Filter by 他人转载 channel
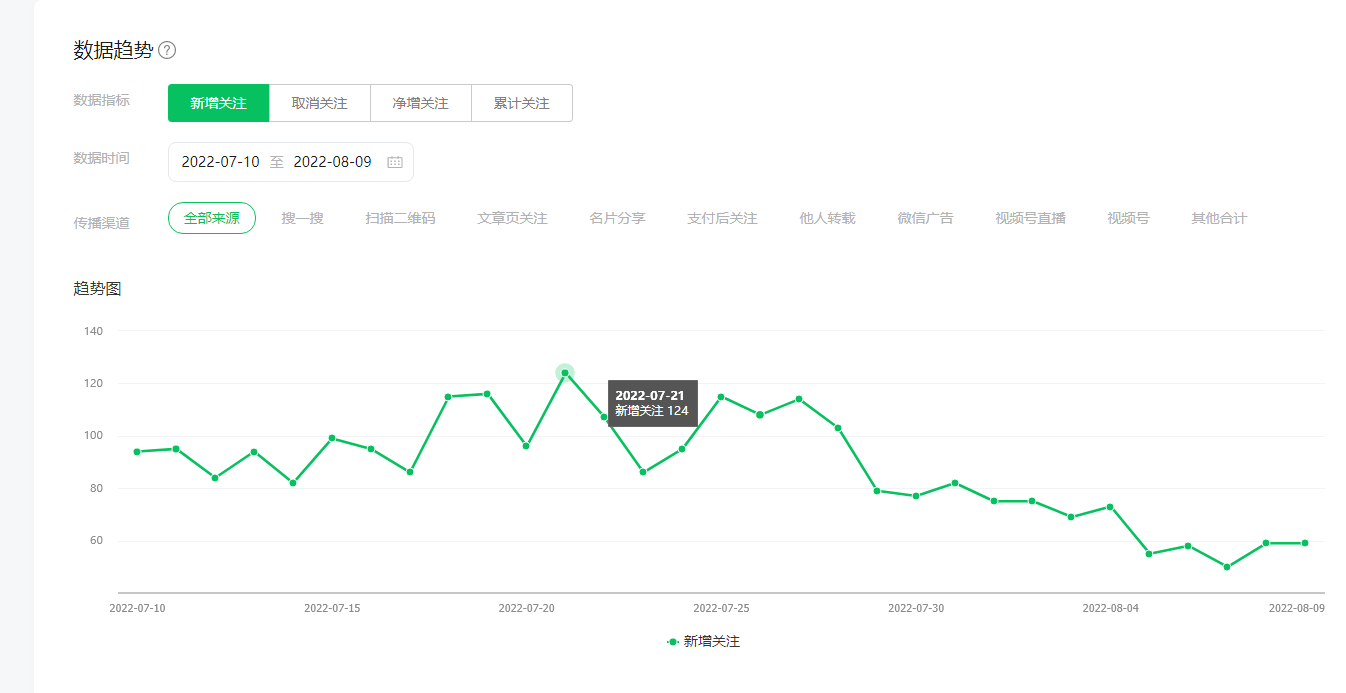The width and height of the screenshot is (1346, 693). [x=827, y=218]
